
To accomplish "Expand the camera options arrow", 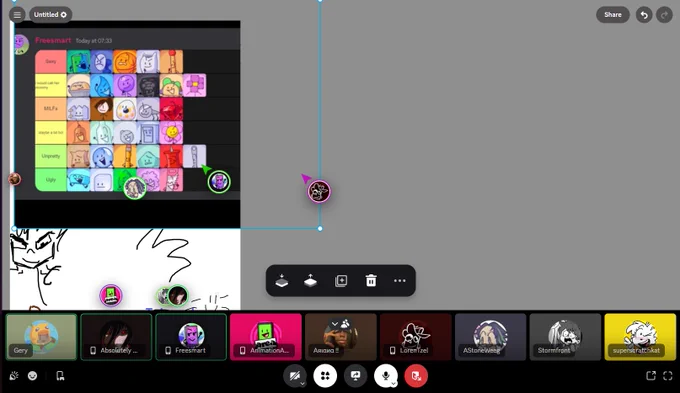I will [303, 384].
